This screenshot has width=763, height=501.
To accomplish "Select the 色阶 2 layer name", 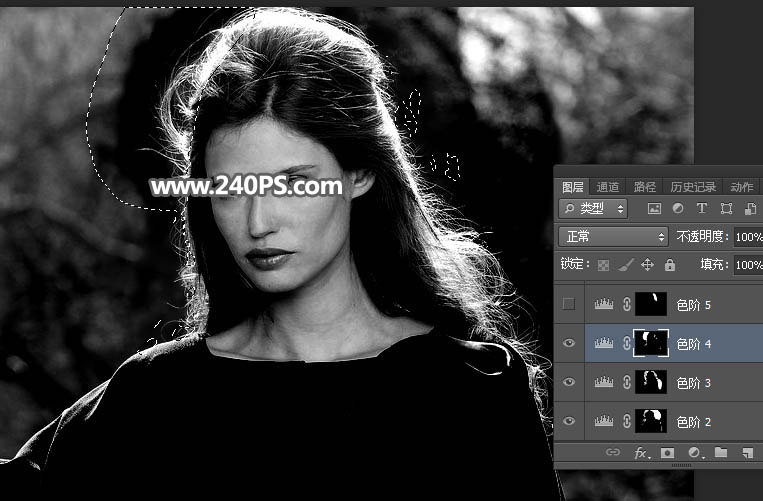I will click(694, 422).
